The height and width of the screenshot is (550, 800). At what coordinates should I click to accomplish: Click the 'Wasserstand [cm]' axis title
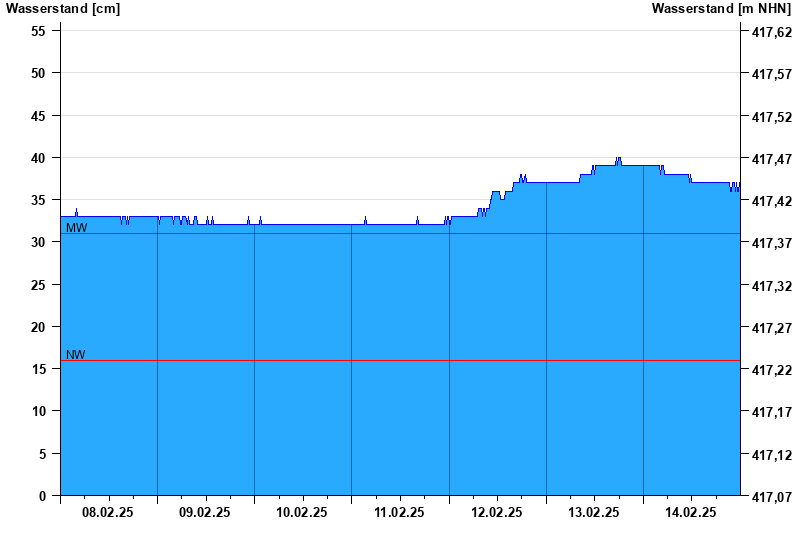pos(63,9)
